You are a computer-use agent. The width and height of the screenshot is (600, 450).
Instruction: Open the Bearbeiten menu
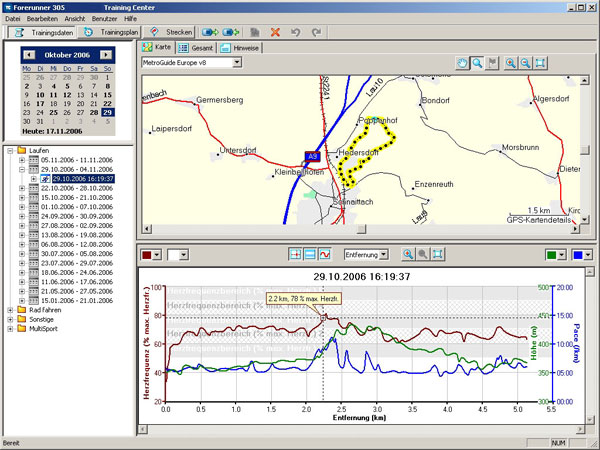click(x=42, y=19)
